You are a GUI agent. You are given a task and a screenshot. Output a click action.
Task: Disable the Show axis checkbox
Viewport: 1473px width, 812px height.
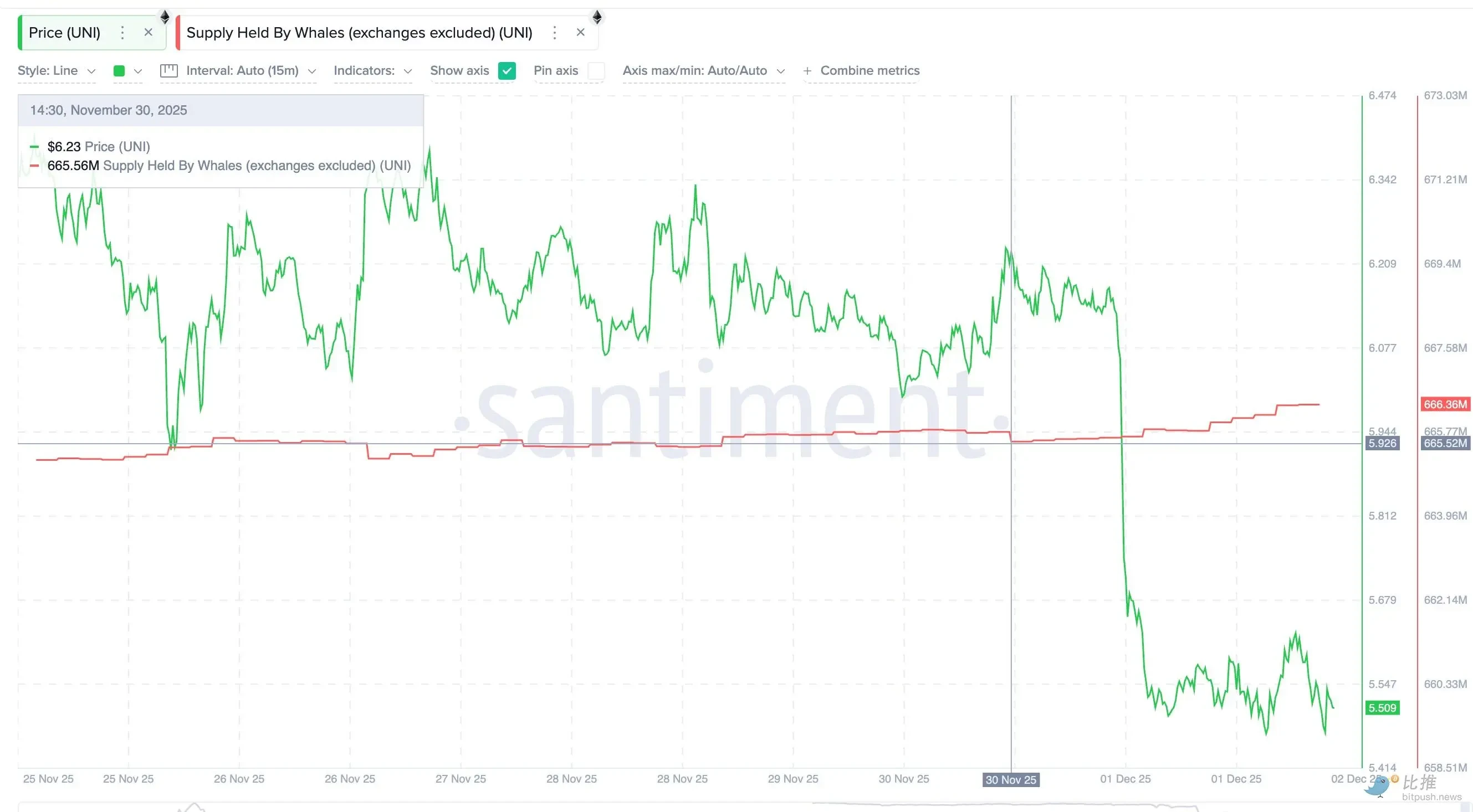(x=507, y=70)
